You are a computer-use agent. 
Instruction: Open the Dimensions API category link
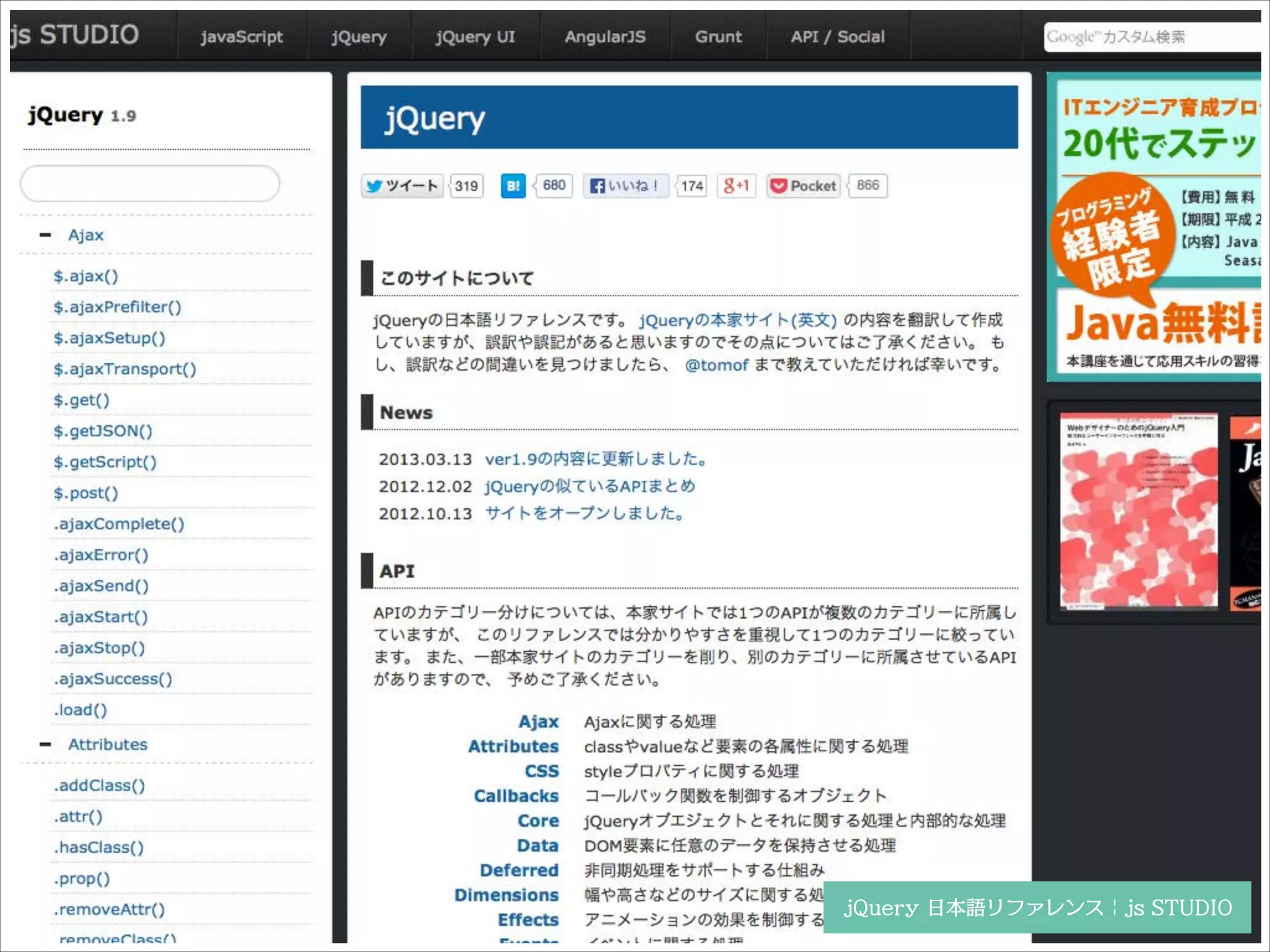[x=507, y=896]
